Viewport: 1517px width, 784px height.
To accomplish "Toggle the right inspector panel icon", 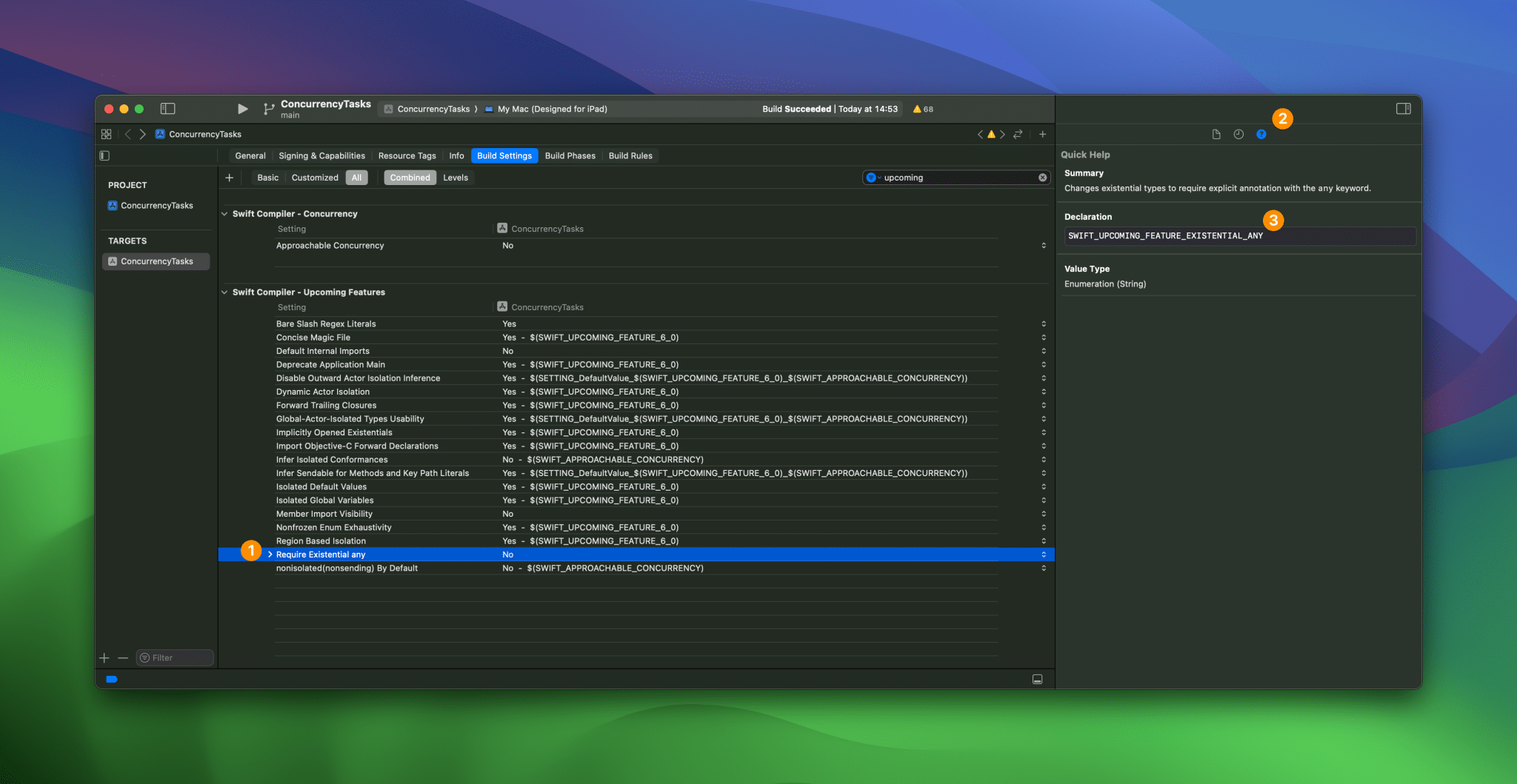I will pyautogui.click(x=1403, y=109).
